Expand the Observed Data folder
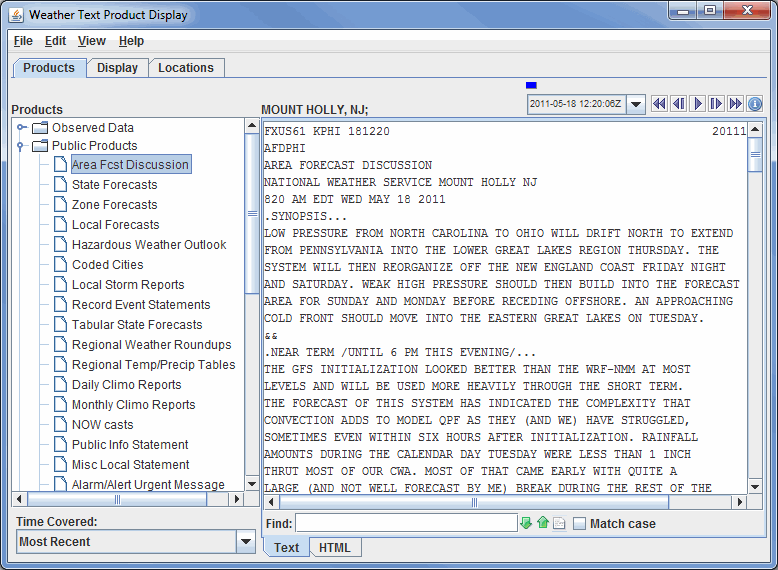The image size is (778, 570). 22,128
